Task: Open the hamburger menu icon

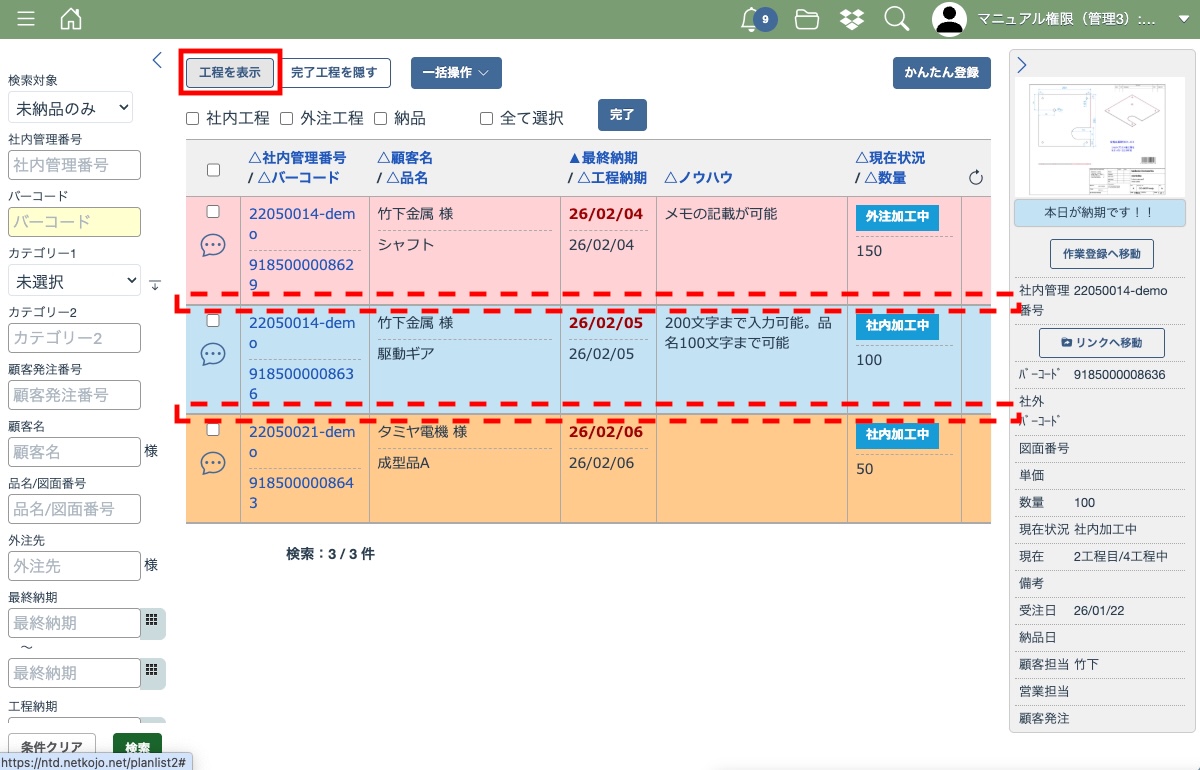Action: pyautogui.click(x=26, y=19)
